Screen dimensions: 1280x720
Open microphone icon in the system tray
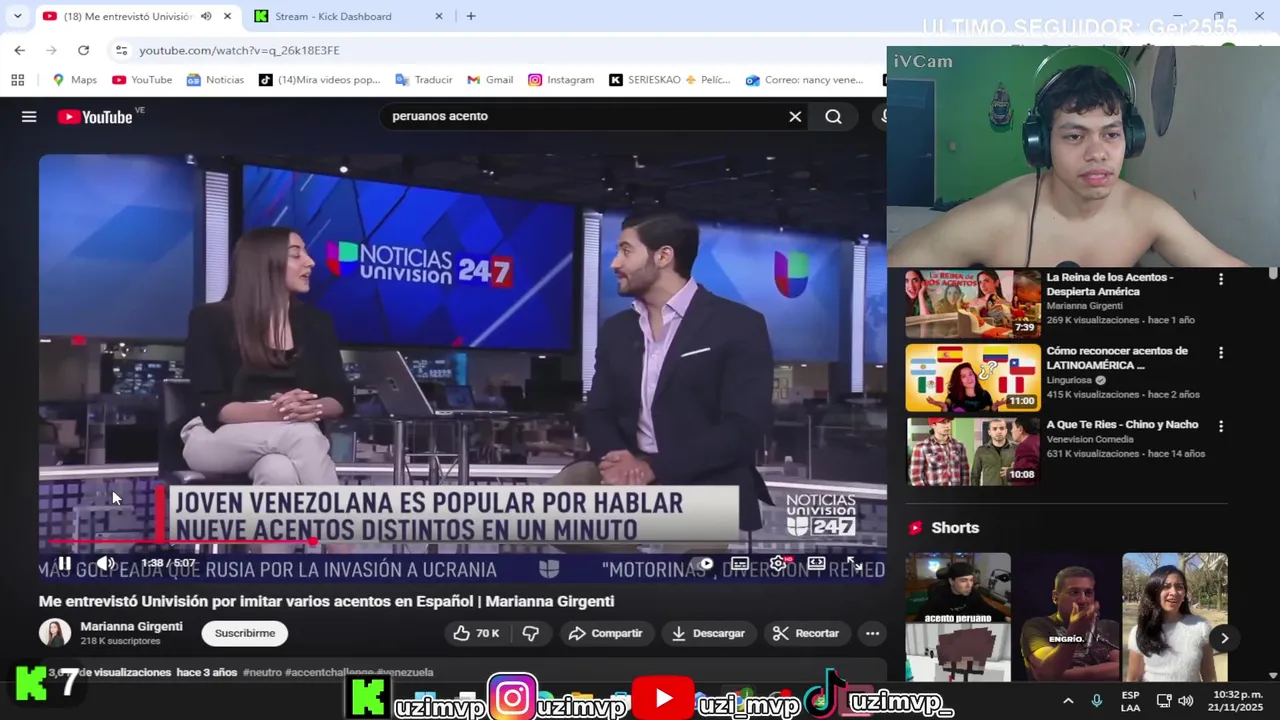click(x=1097, y=701)
